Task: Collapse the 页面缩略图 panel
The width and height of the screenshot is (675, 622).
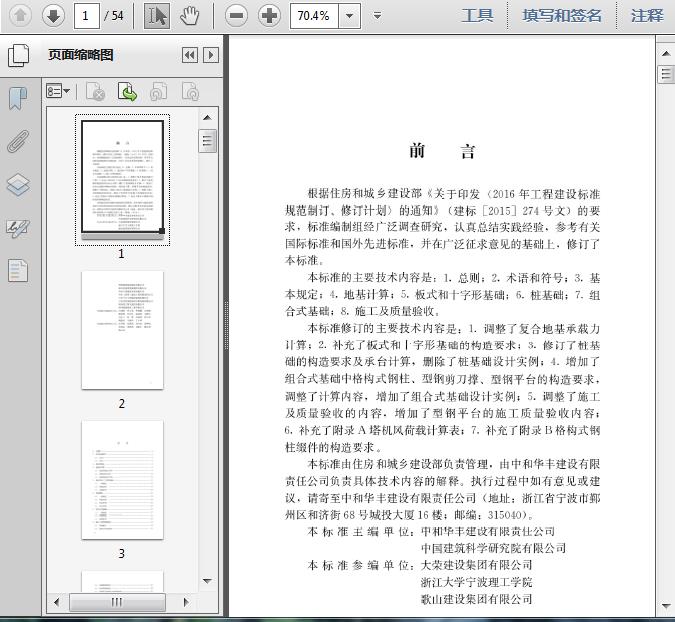Action: [189, 56]
